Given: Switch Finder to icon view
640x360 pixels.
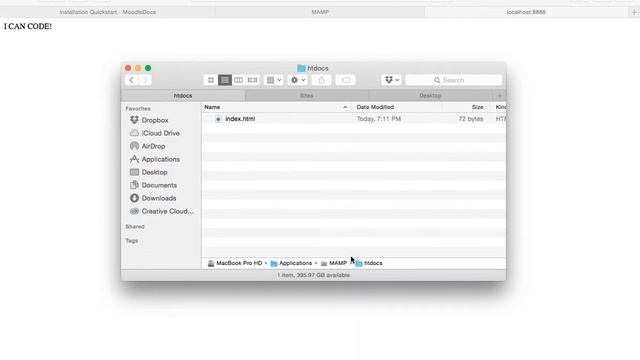Looking at the screenshot, I should [x=211, y=80].
